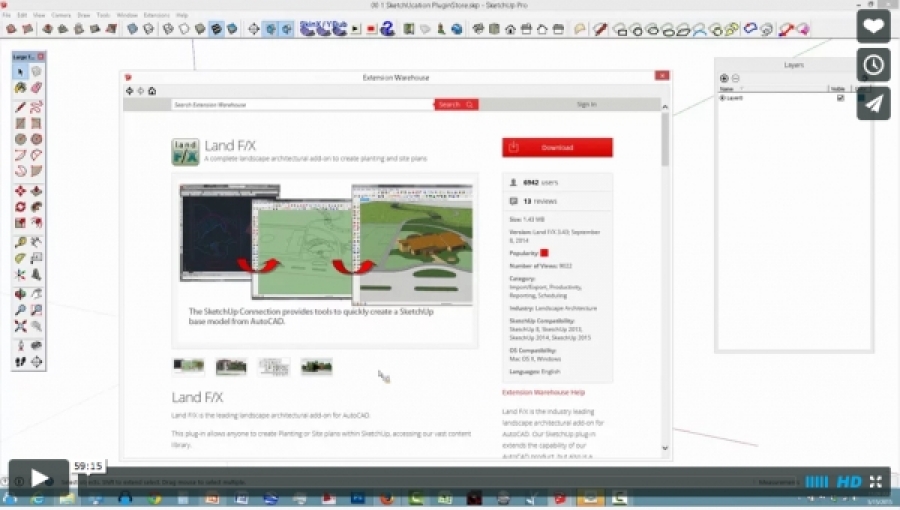Go to Extension Warehouse home page

[152, 91]
